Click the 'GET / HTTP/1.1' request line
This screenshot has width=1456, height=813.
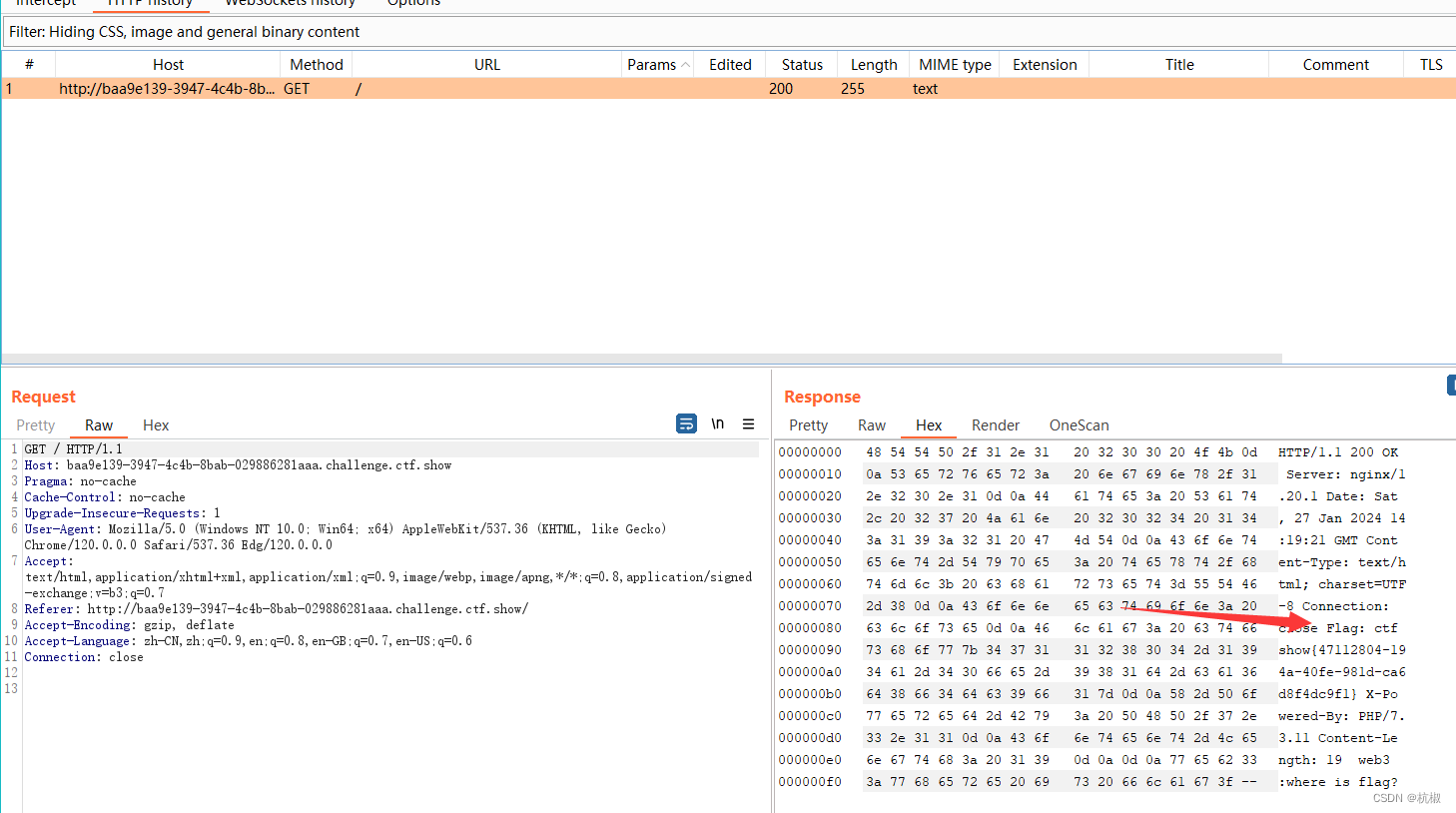click(x=73, y=449)
